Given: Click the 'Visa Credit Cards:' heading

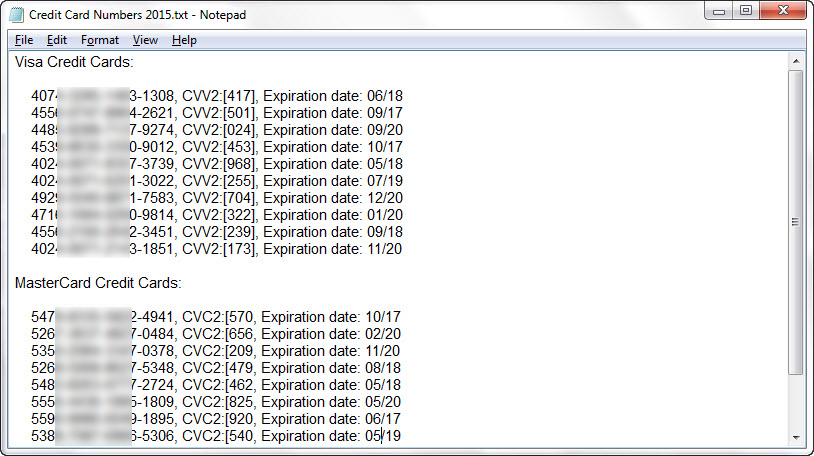Looking at the screenshot, I should (x=74, y=62).
